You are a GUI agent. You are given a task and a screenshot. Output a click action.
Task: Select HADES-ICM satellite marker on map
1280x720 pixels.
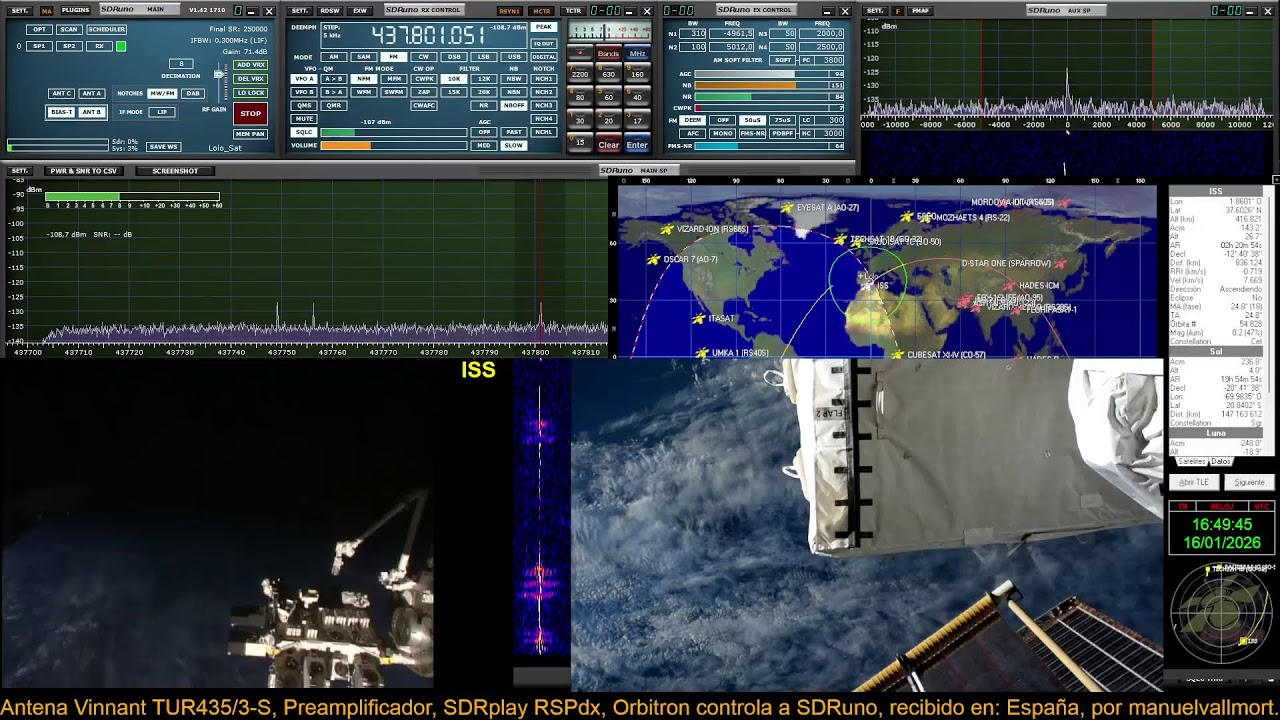1008,286
